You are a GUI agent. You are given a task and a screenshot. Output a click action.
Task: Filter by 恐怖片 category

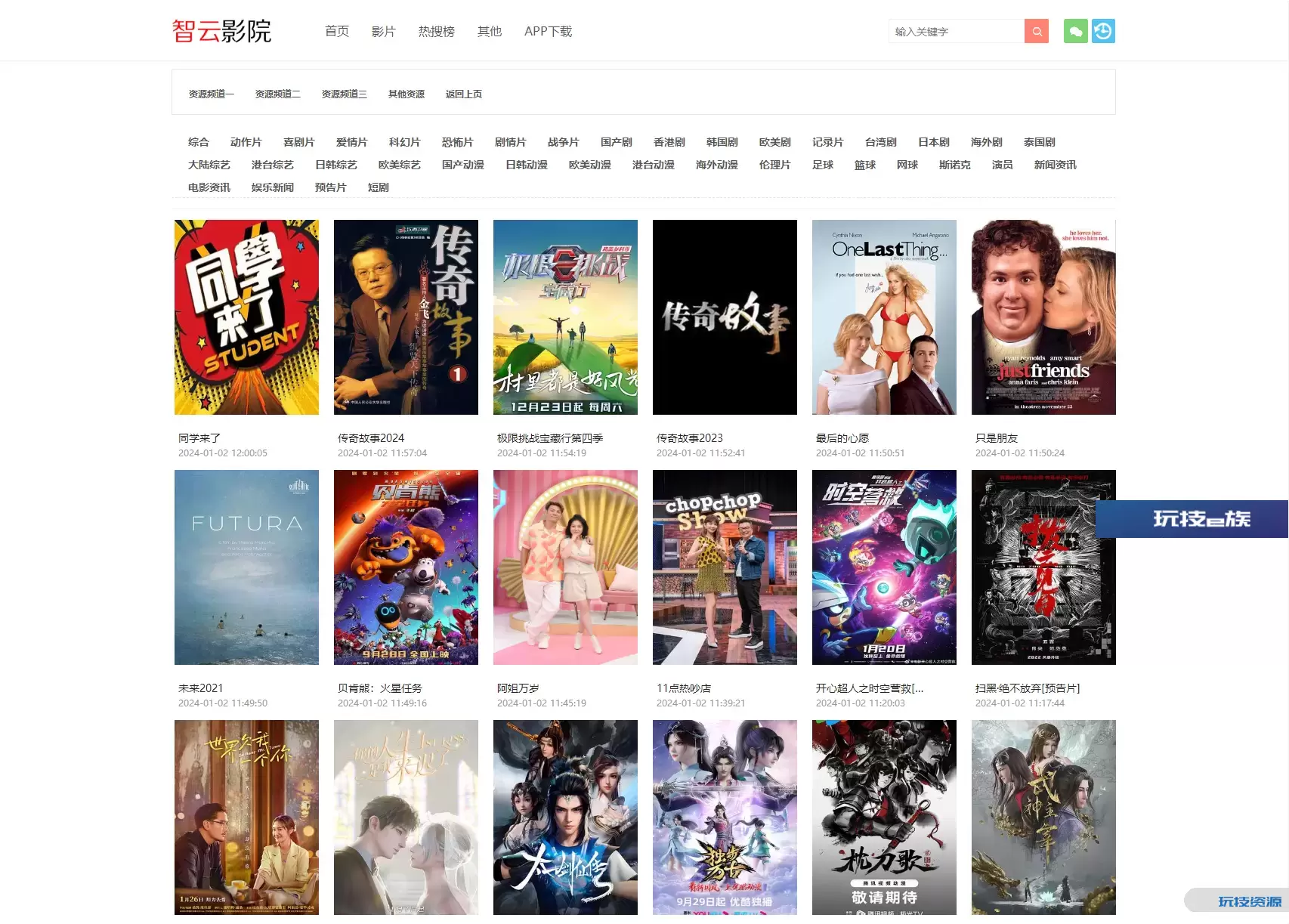tap(458, 142)
